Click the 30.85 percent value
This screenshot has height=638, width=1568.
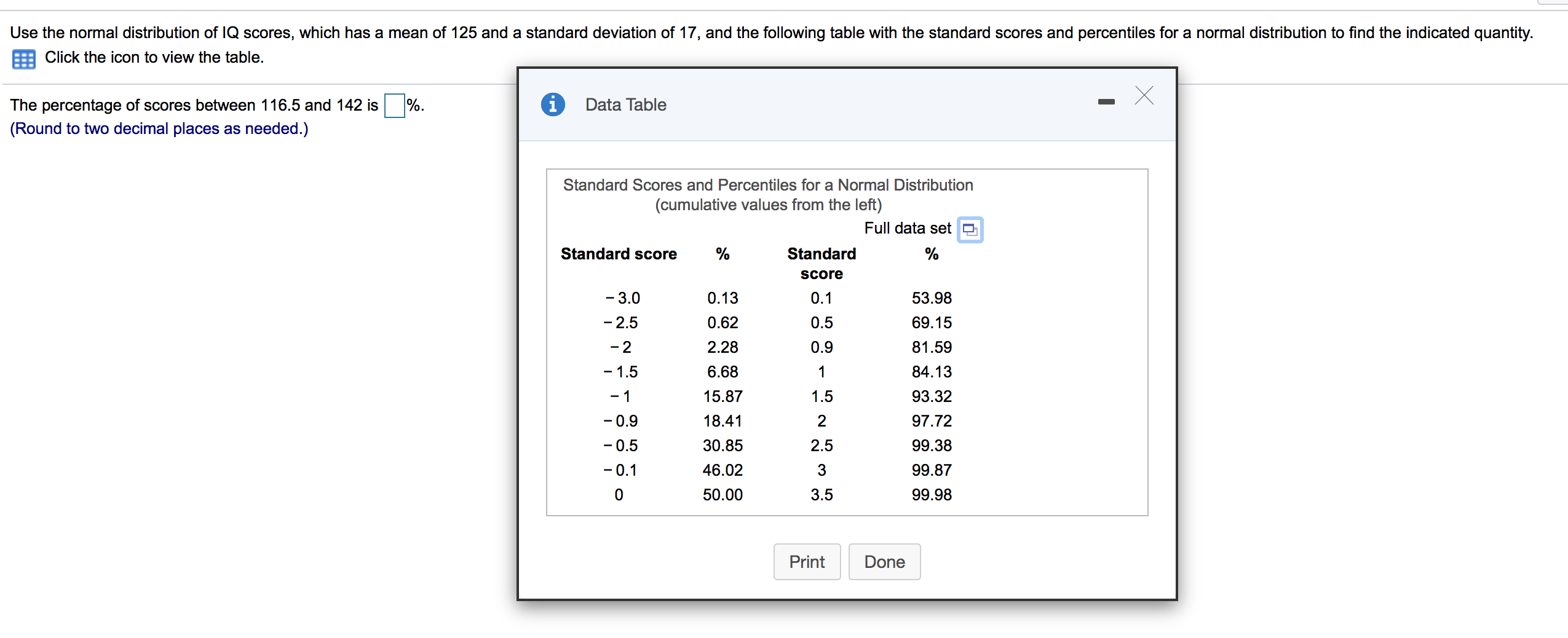(723, 446)
